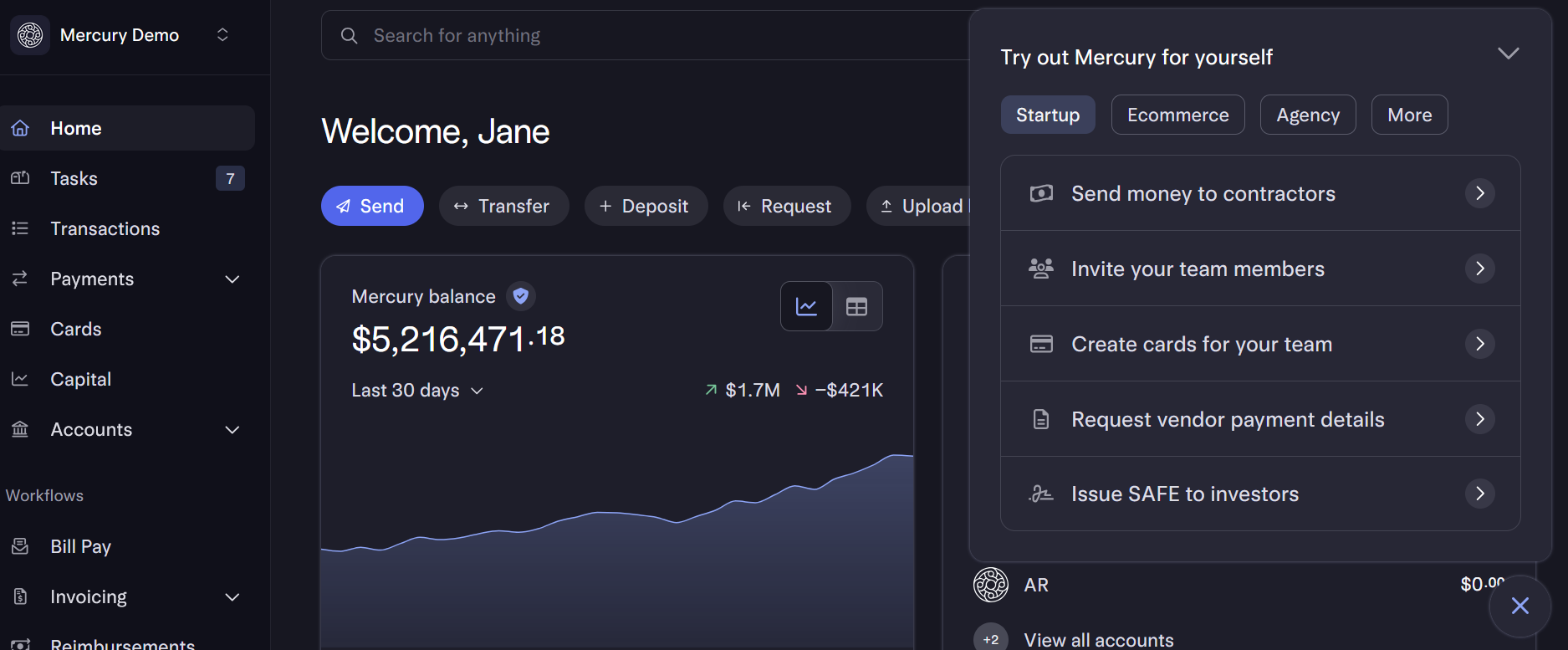Expand the Invoicing submenu chevron

click(232, 596)
